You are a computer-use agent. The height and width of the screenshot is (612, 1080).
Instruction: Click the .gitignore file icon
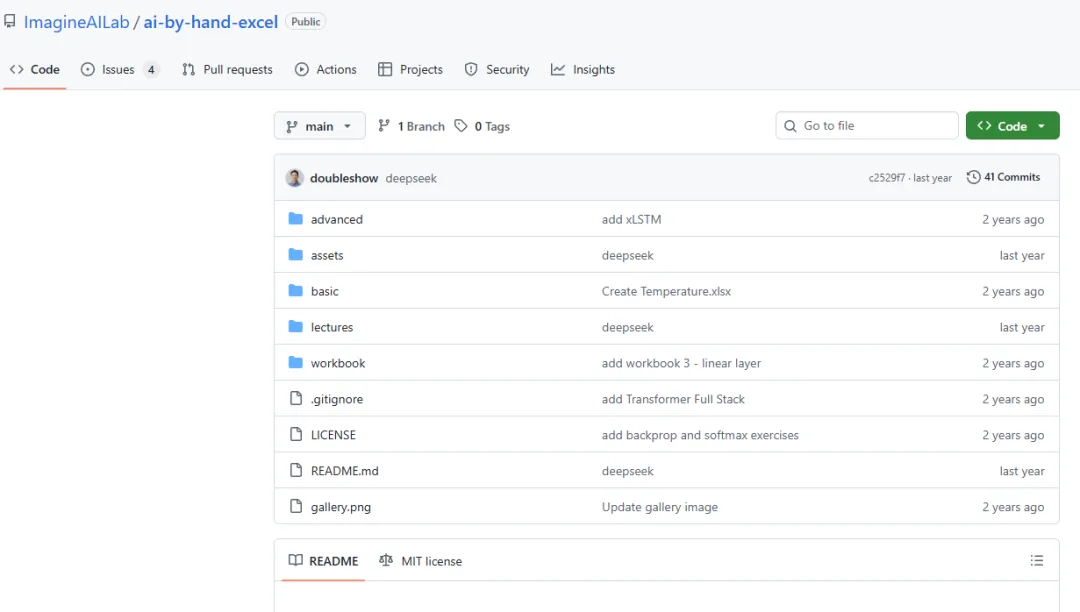(x=295, y=399)
